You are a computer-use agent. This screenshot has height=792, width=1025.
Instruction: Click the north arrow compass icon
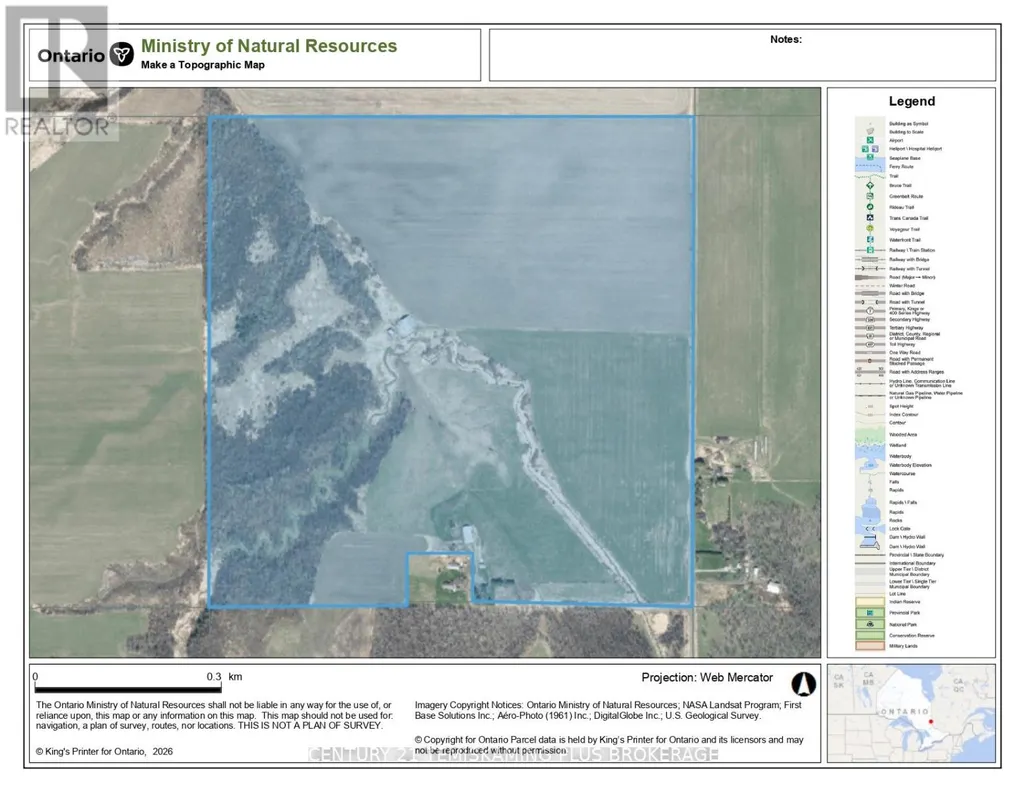pos(803,684)
